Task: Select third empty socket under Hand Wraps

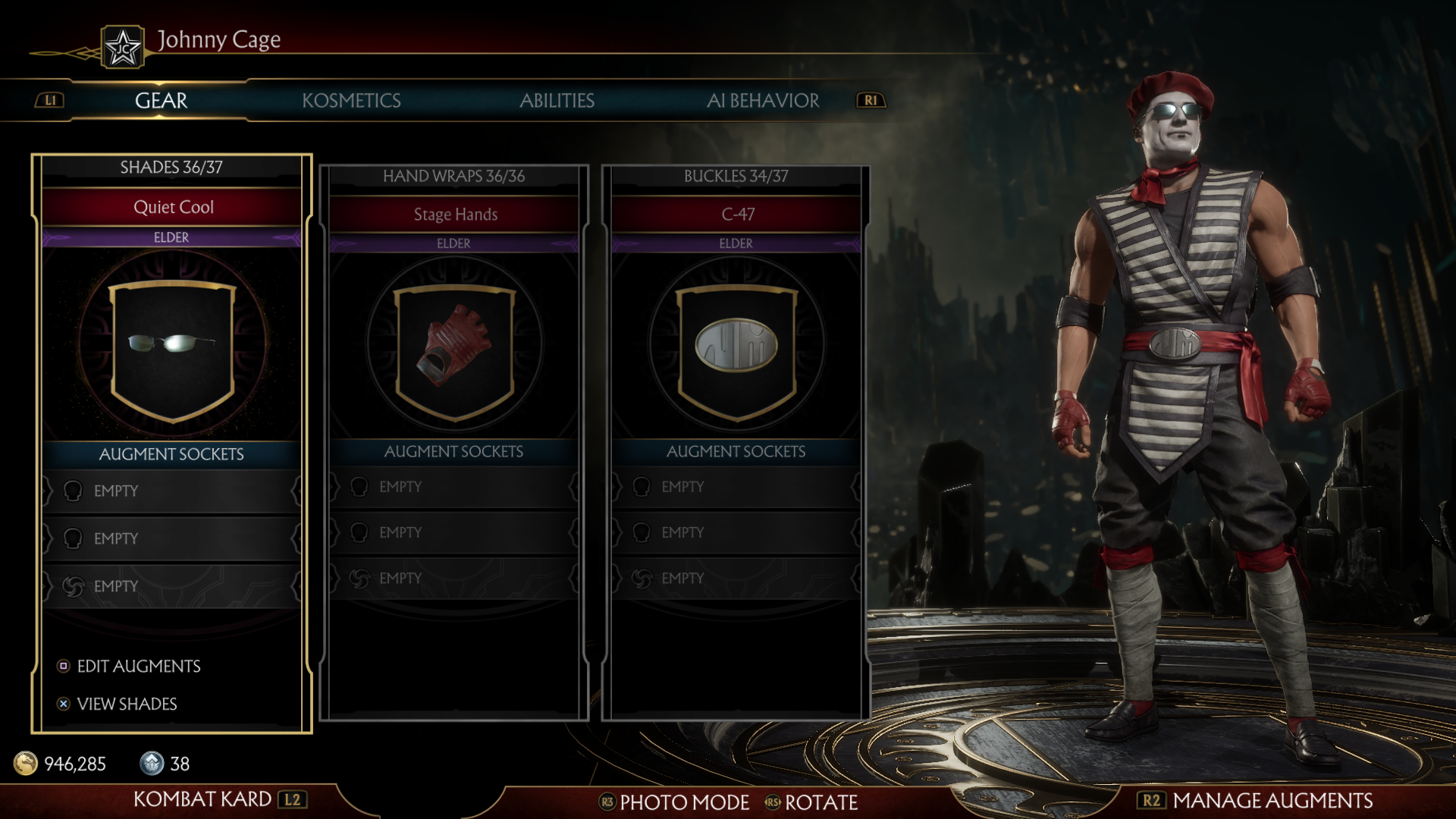Action: point(453,578)
